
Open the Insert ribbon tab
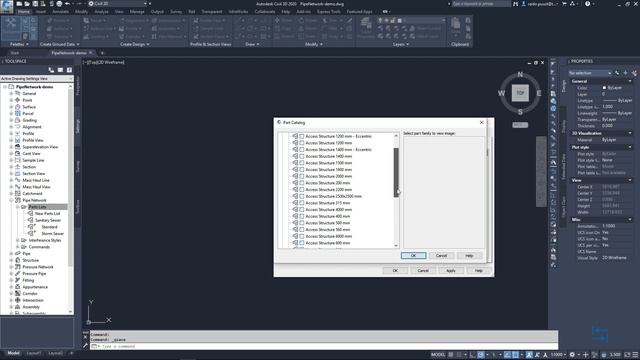41,12
